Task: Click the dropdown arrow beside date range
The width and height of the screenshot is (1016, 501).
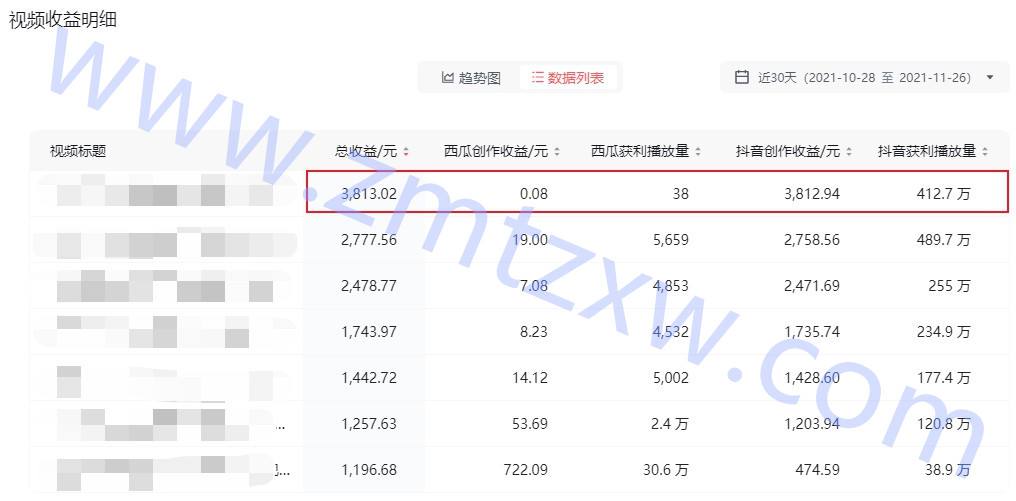Action: [989, 77]
